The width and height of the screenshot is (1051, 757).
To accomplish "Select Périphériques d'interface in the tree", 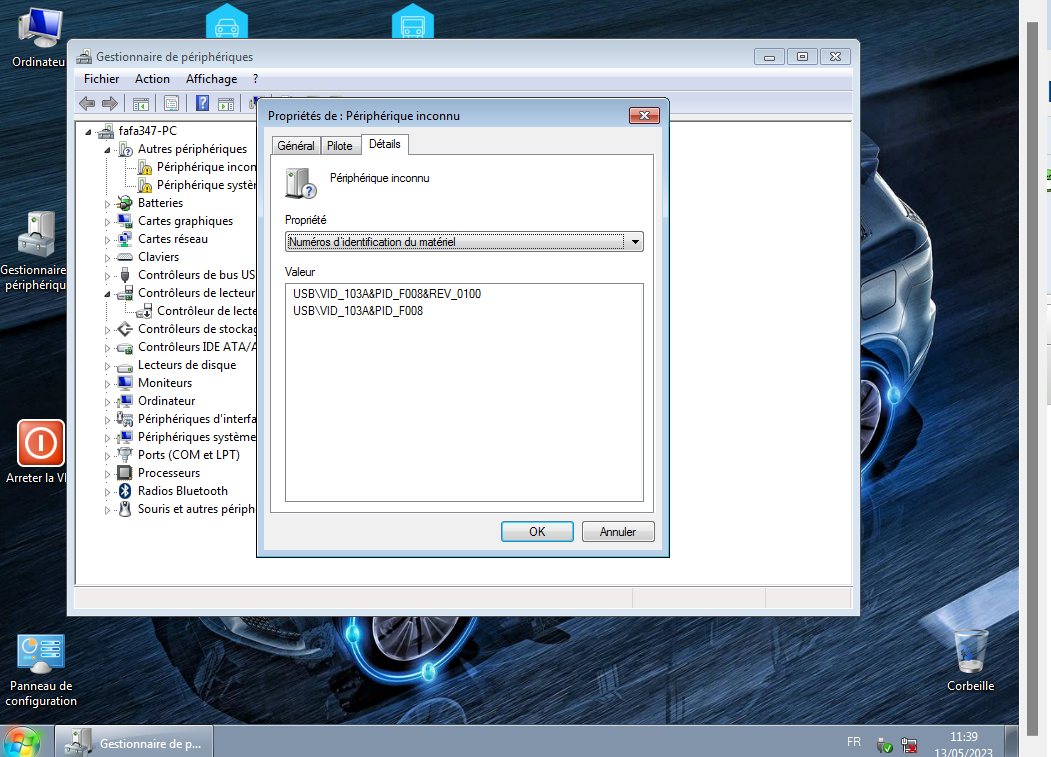I will (196, 419).
